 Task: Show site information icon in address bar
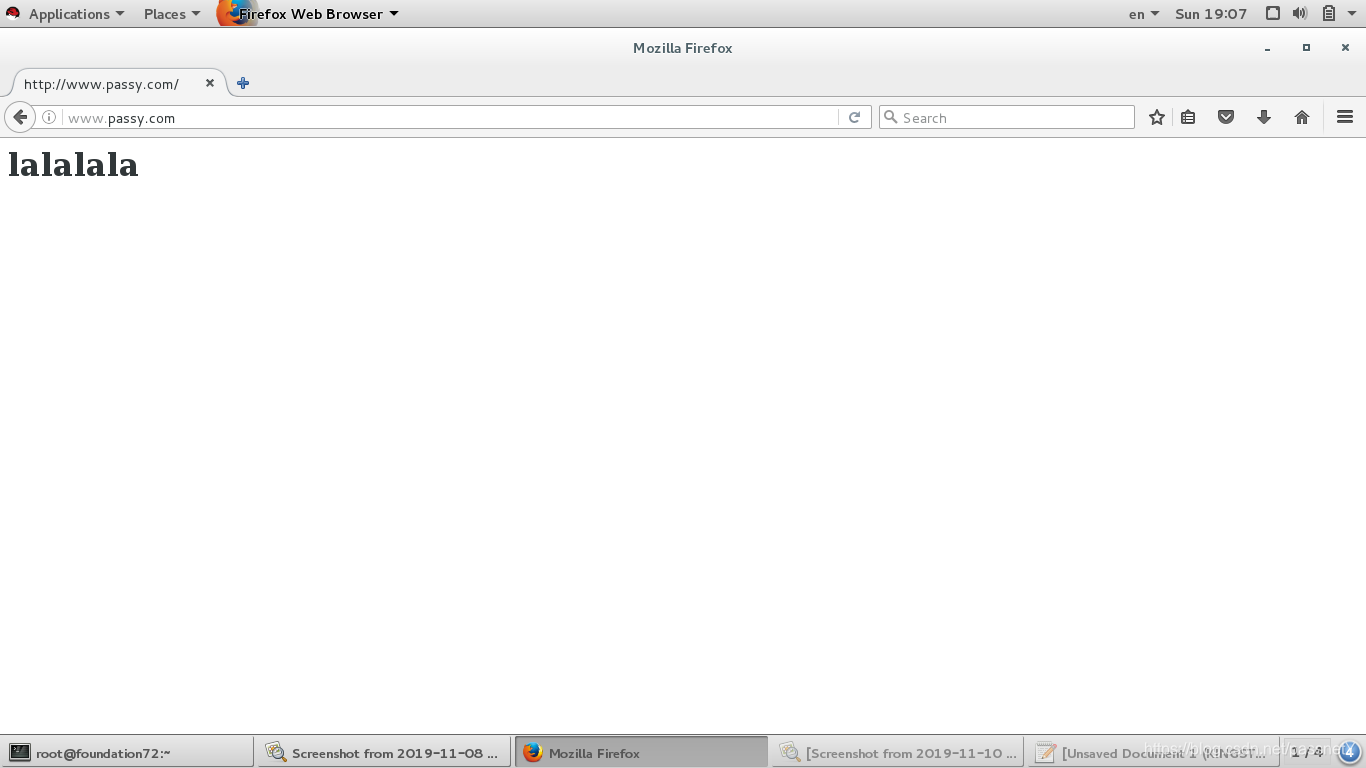[x=49, y=117]
